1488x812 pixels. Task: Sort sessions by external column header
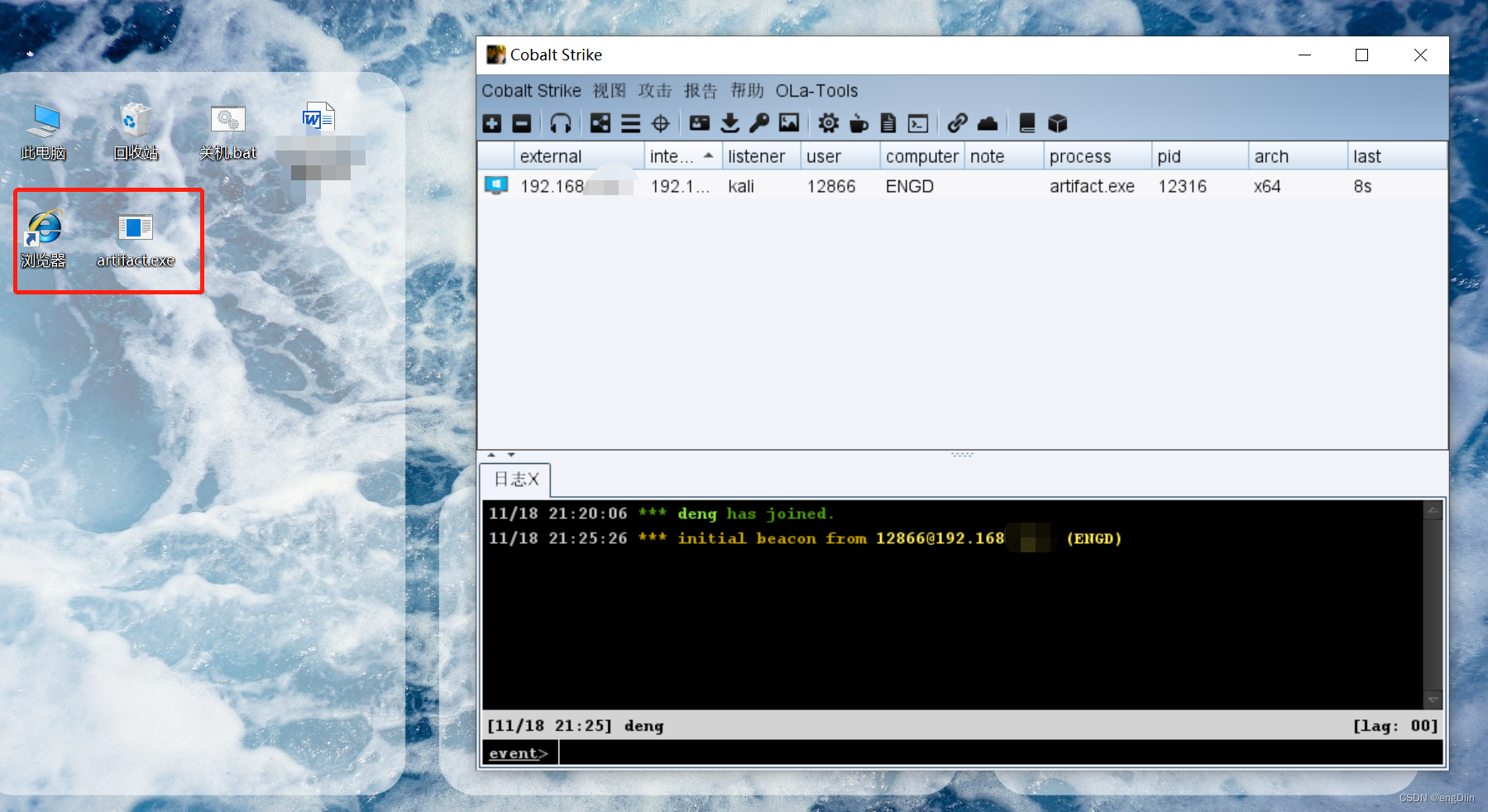578,156
